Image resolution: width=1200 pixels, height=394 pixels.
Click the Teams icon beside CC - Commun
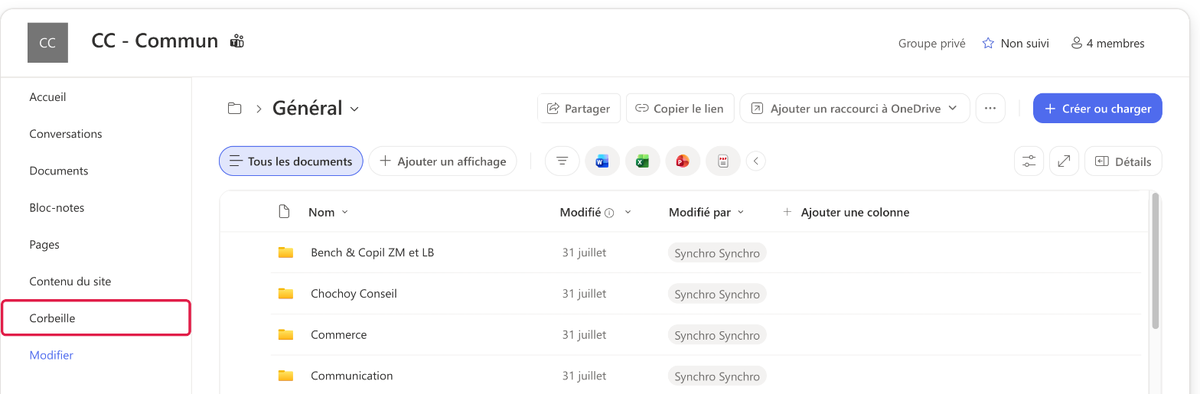(x=237, y=41)
